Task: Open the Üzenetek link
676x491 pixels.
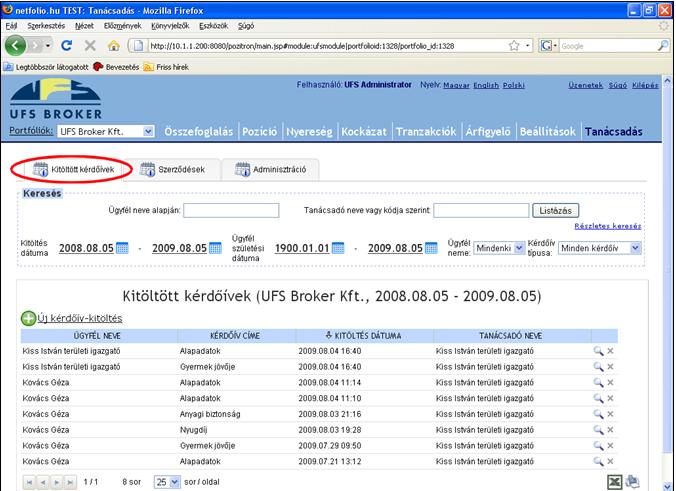Action: pyautogui.click(x=585, y=85)
